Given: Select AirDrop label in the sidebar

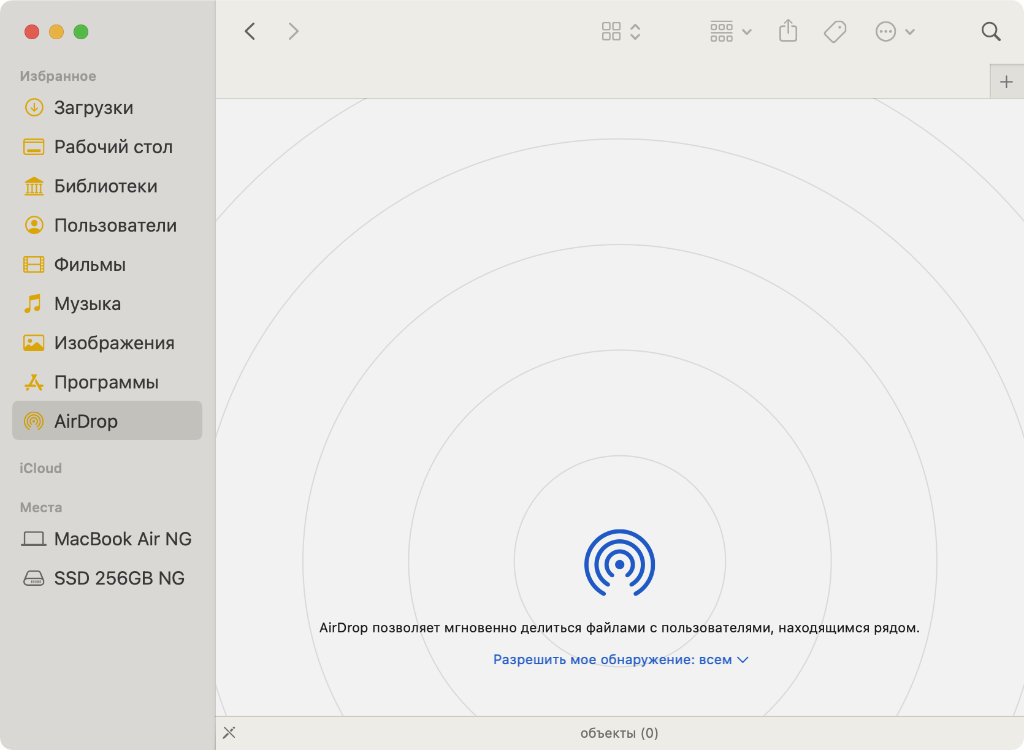Looking at the screenshot, I should 86,421.
